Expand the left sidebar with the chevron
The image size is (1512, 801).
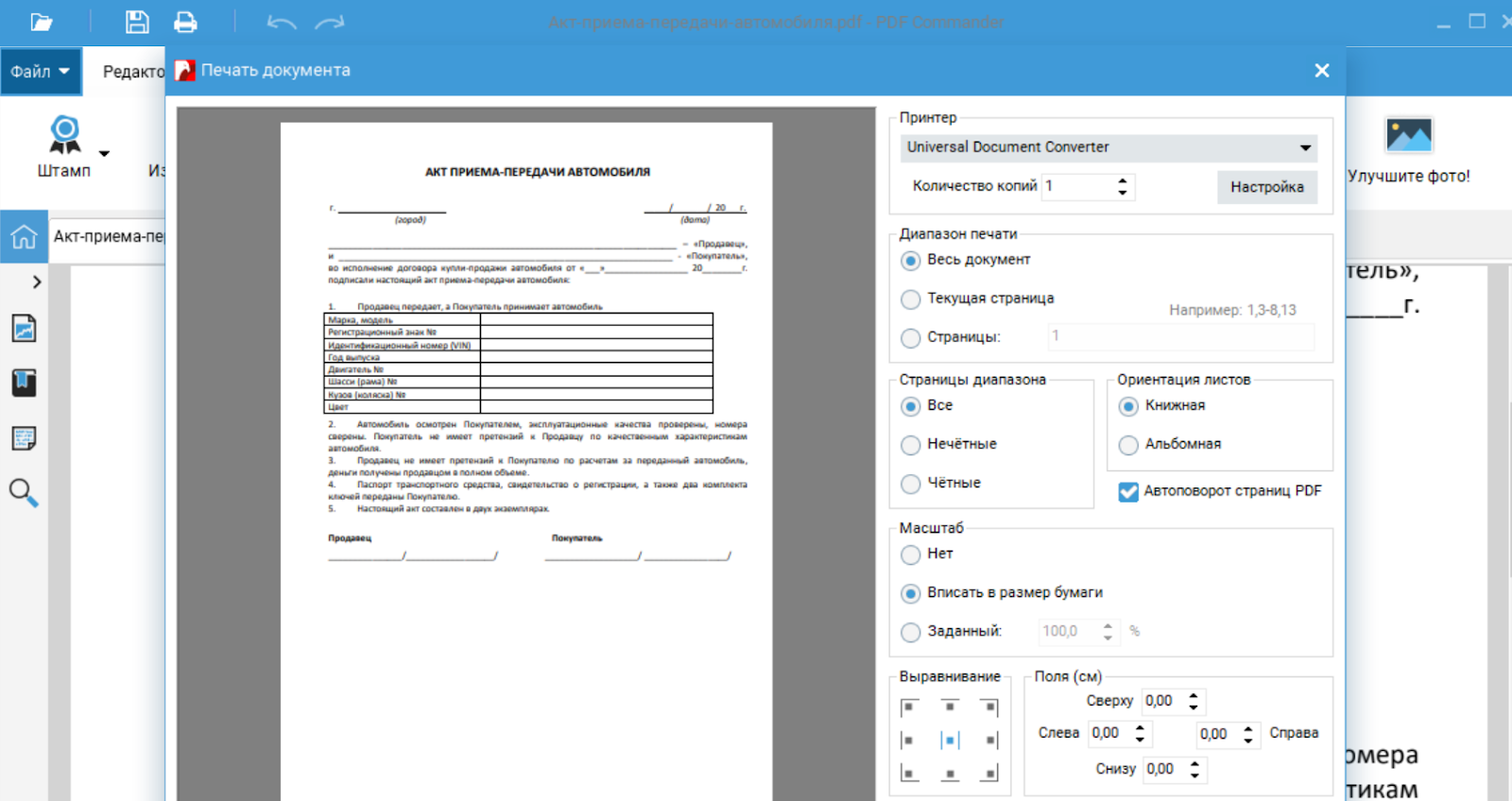37,281
